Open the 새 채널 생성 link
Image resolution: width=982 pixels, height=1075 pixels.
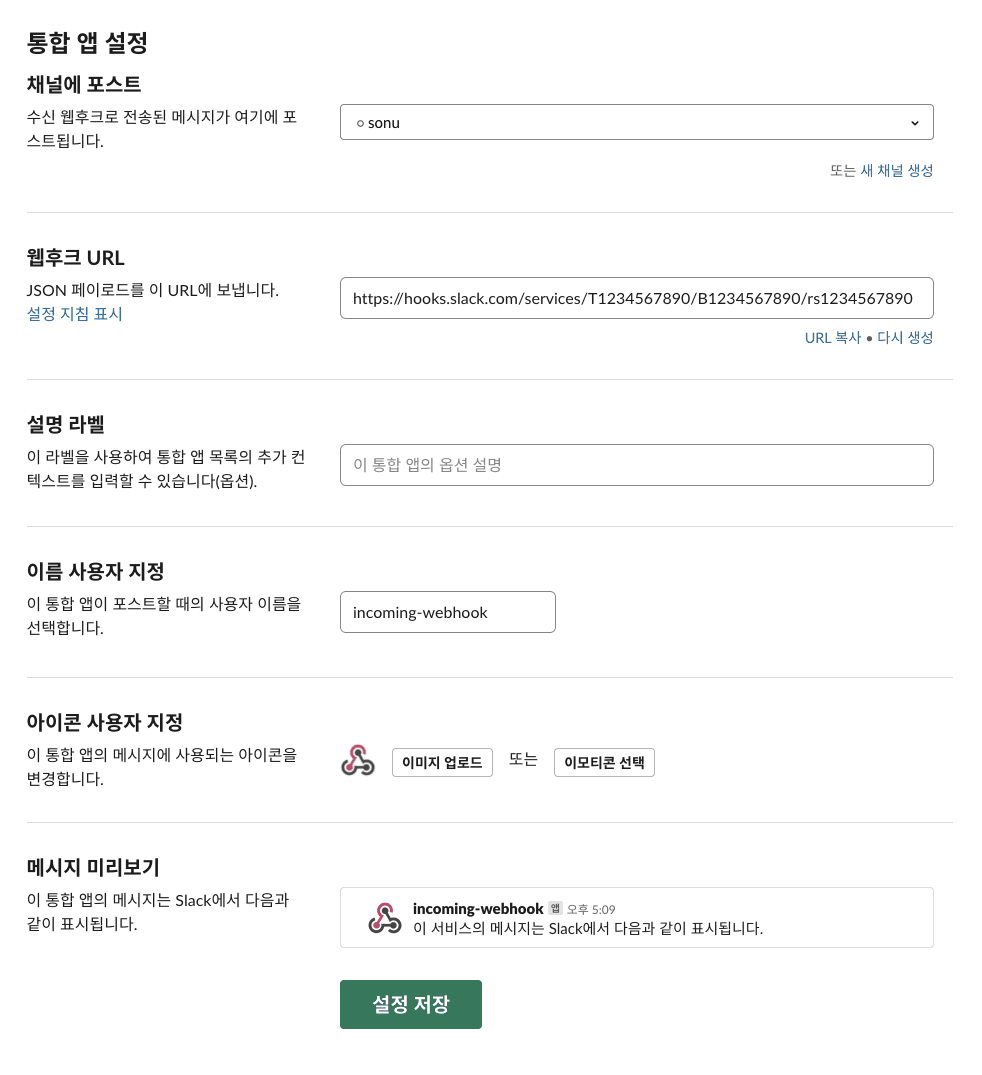coord(896,170)
